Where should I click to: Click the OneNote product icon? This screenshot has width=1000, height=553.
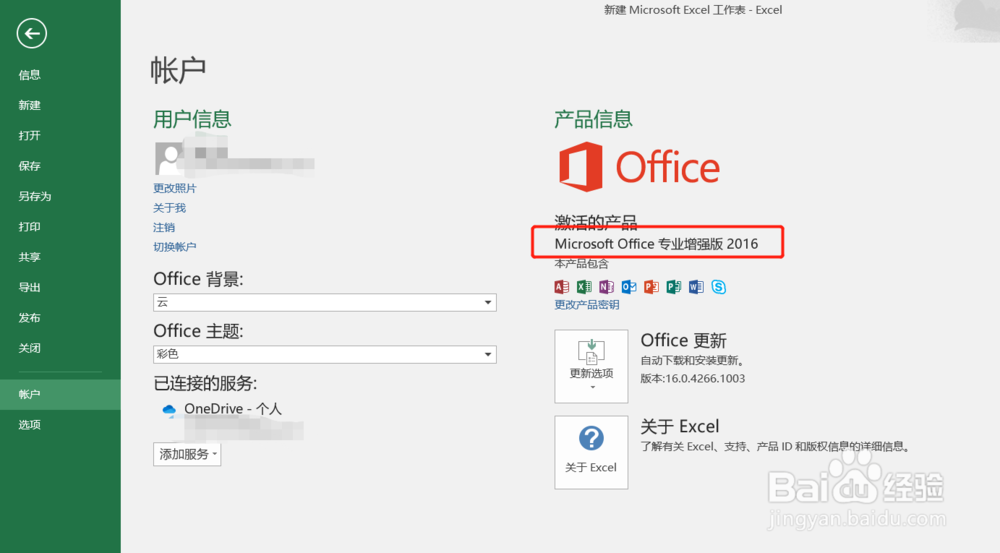point(606,287)
